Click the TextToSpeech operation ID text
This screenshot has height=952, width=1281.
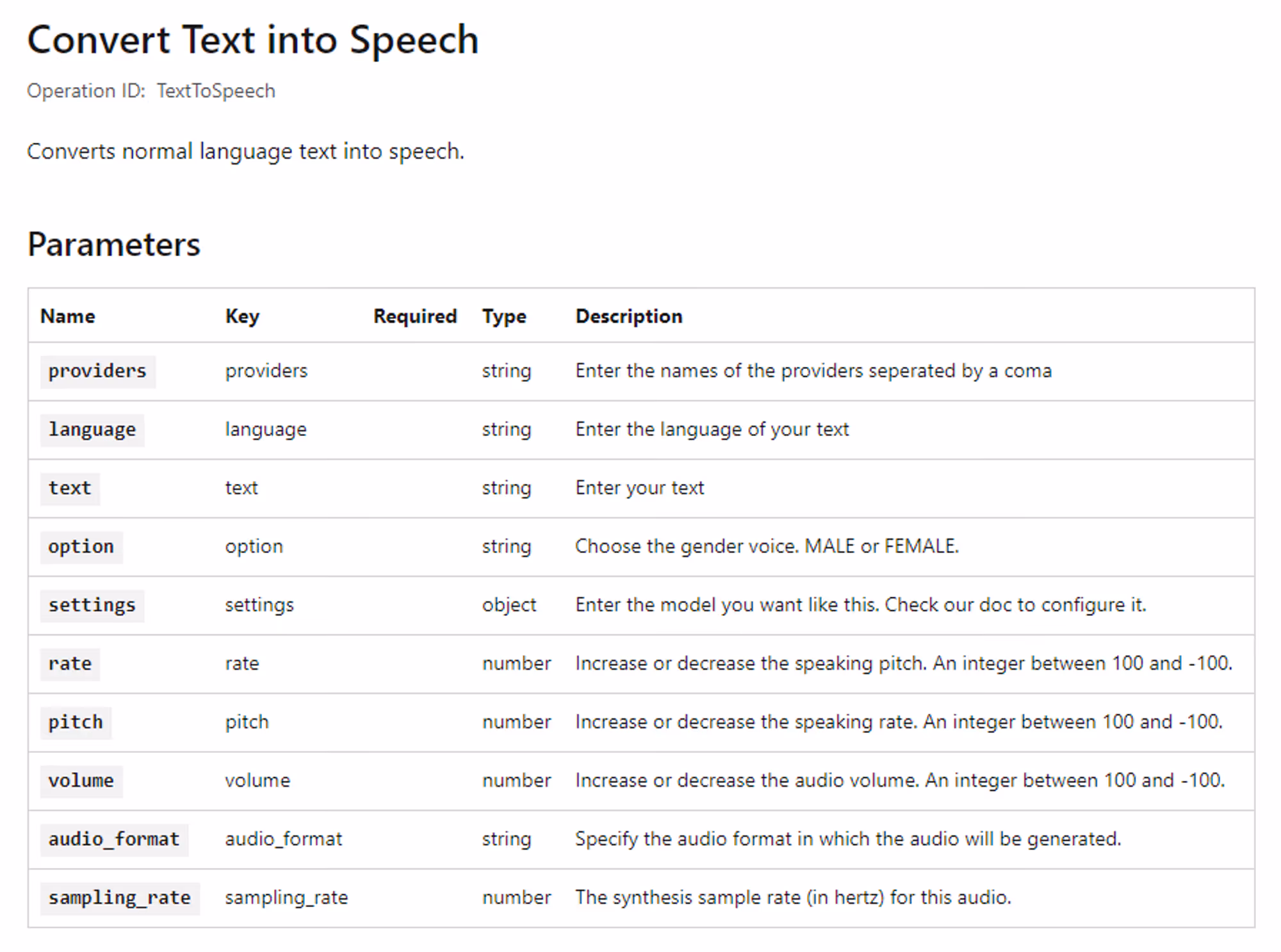coord(216,91)
